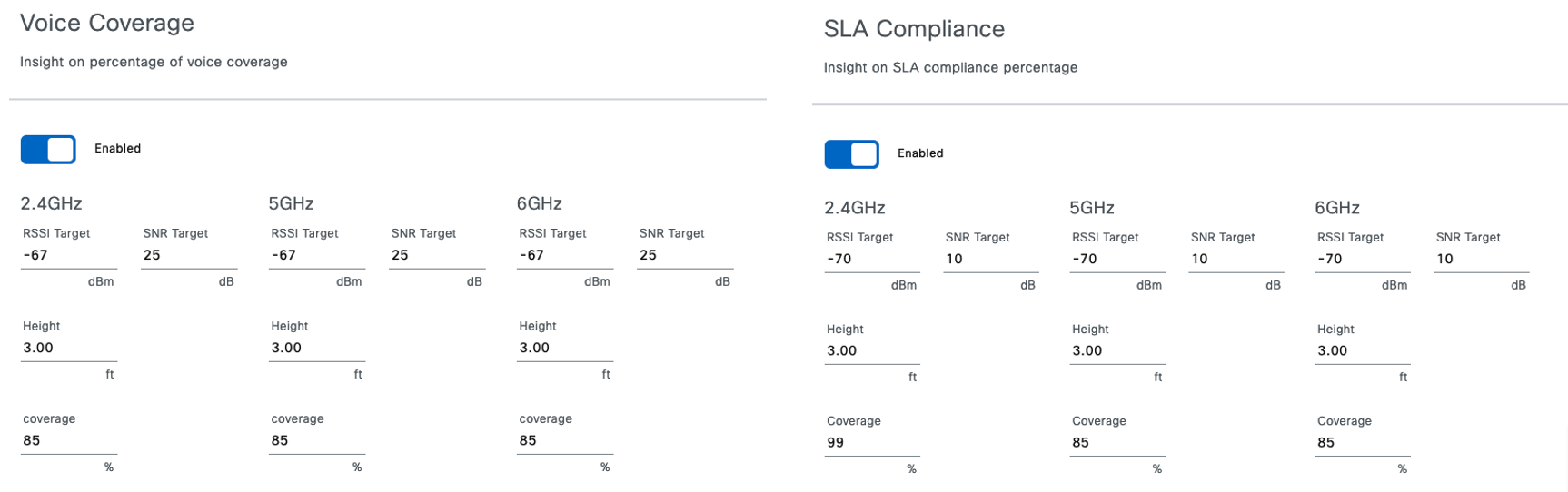Select Voice Coverage 6GHz coverage percentage field

pos(564,441)
